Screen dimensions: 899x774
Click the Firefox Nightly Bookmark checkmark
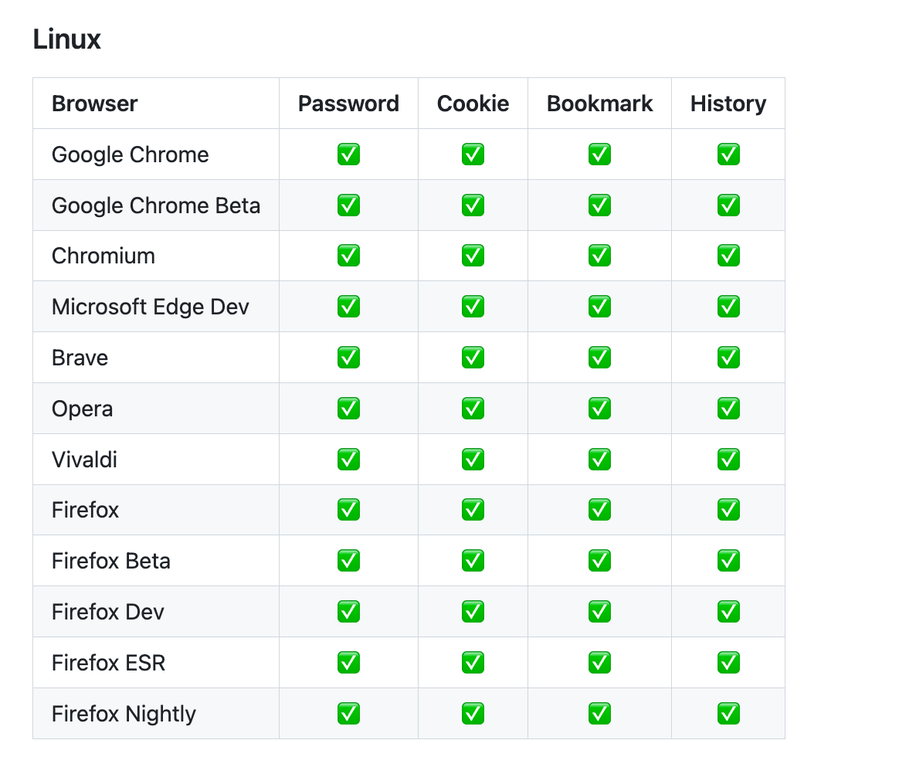(x=600, y=714)
